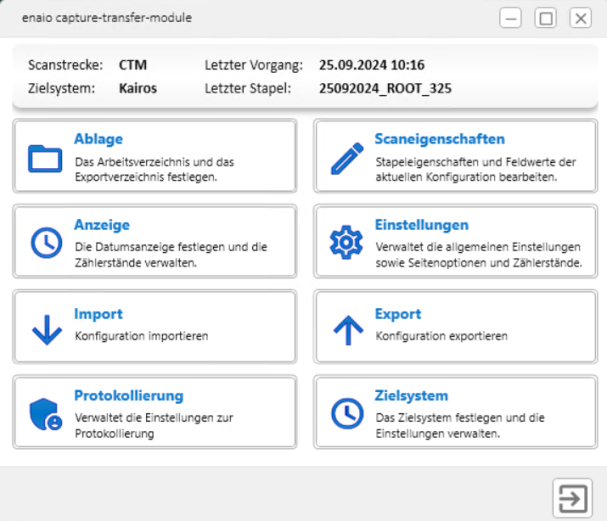Open the Protokollierung heading
607x521 pixels.
tap(128, 396)
